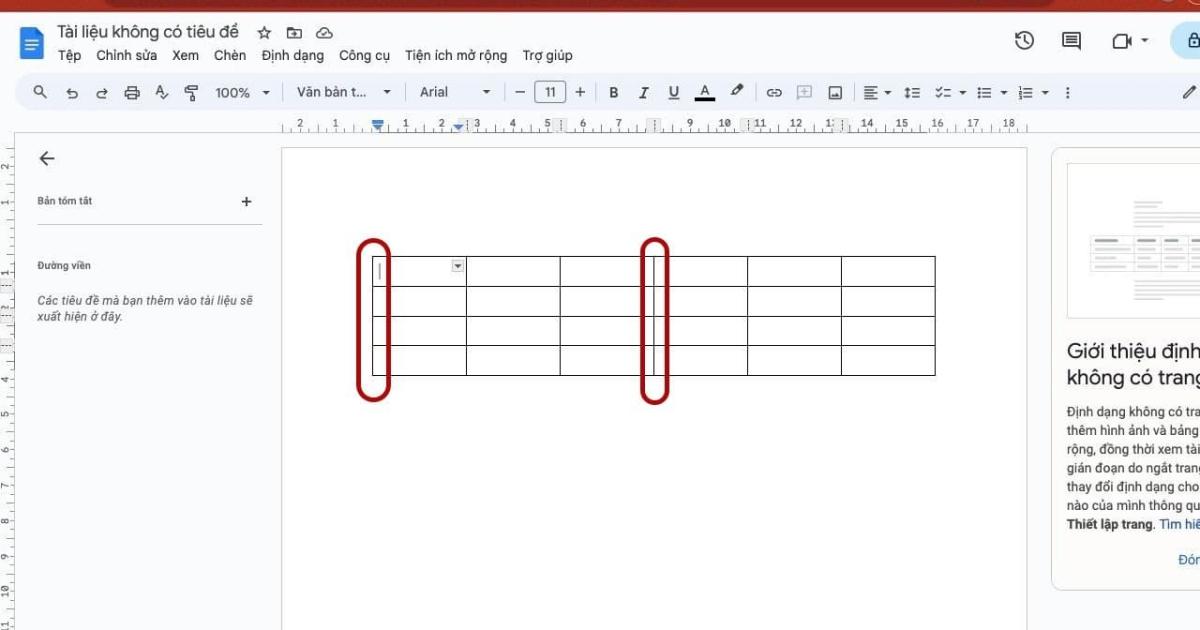The height and width of the screenshot is (630, 1200).
Task: Insert an image into the document
Action: tap(836, 91)
